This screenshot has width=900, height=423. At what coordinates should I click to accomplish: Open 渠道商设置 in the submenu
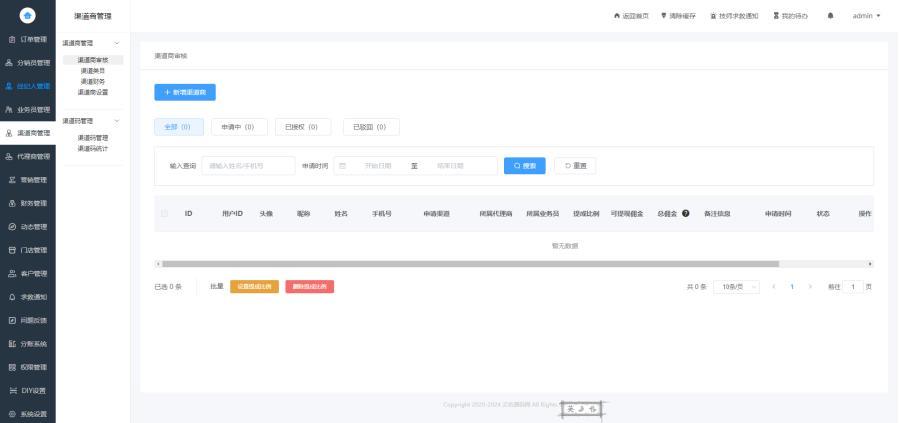pos(93,92)
